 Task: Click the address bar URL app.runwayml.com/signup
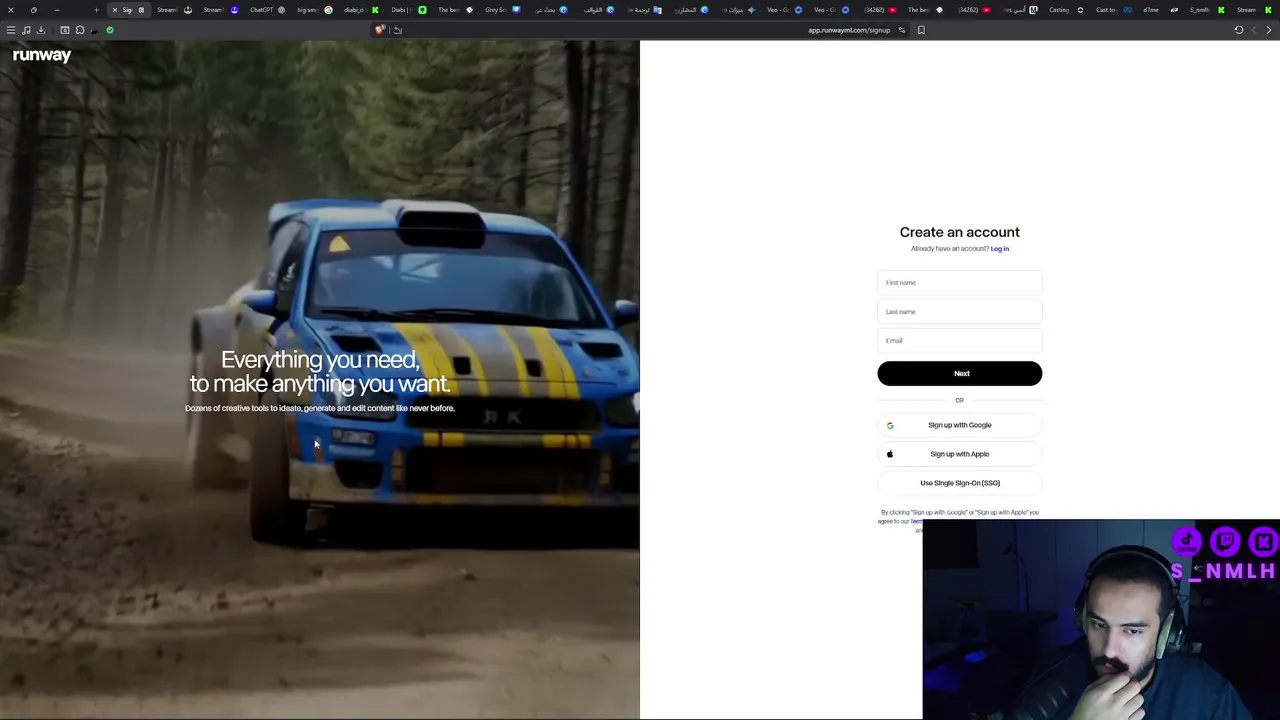849,30
